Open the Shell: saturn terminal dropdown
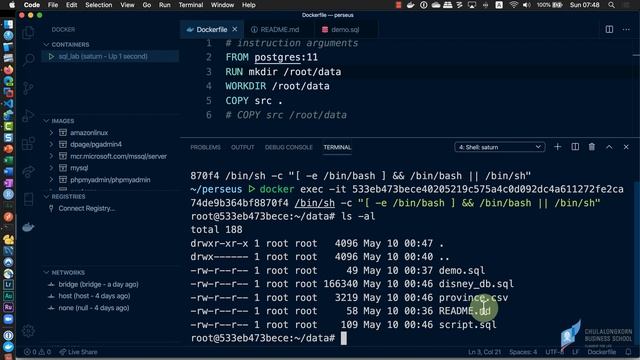The height and width of the screenshot is (360, 640). [x=500, y=147]
